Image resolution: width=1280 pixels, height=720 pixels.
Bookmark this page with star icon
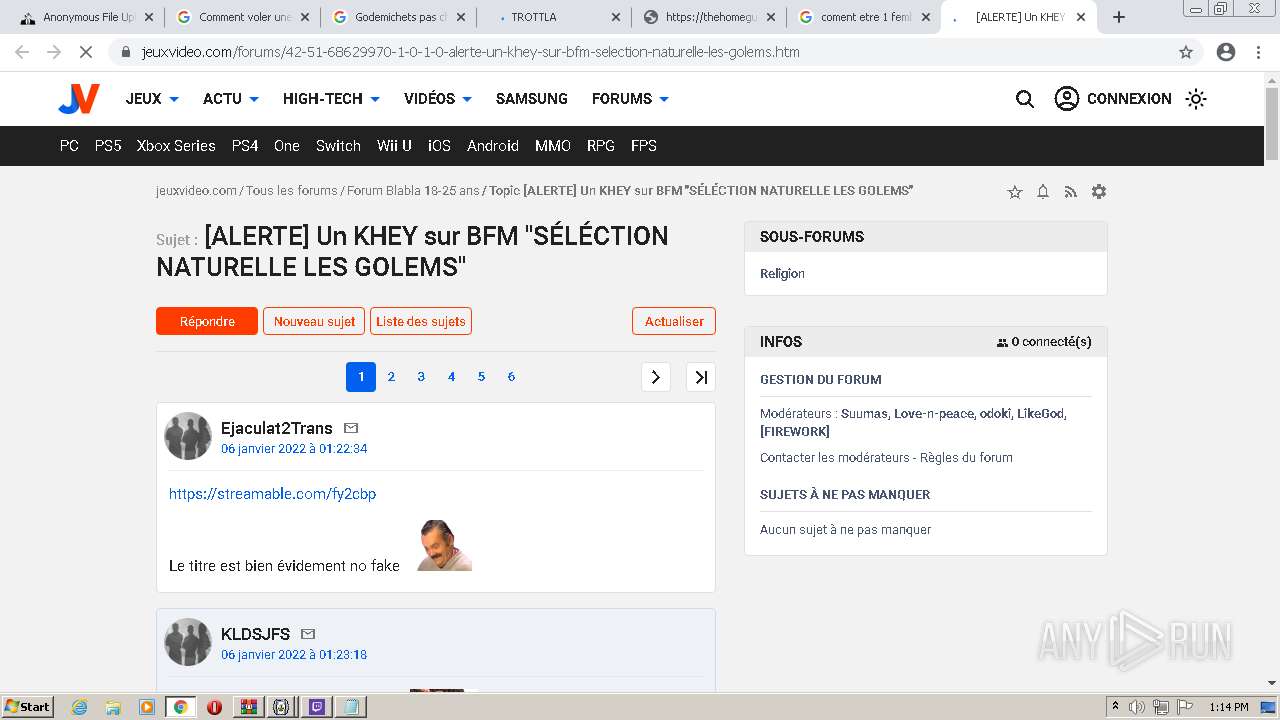tap(1186, 52)
